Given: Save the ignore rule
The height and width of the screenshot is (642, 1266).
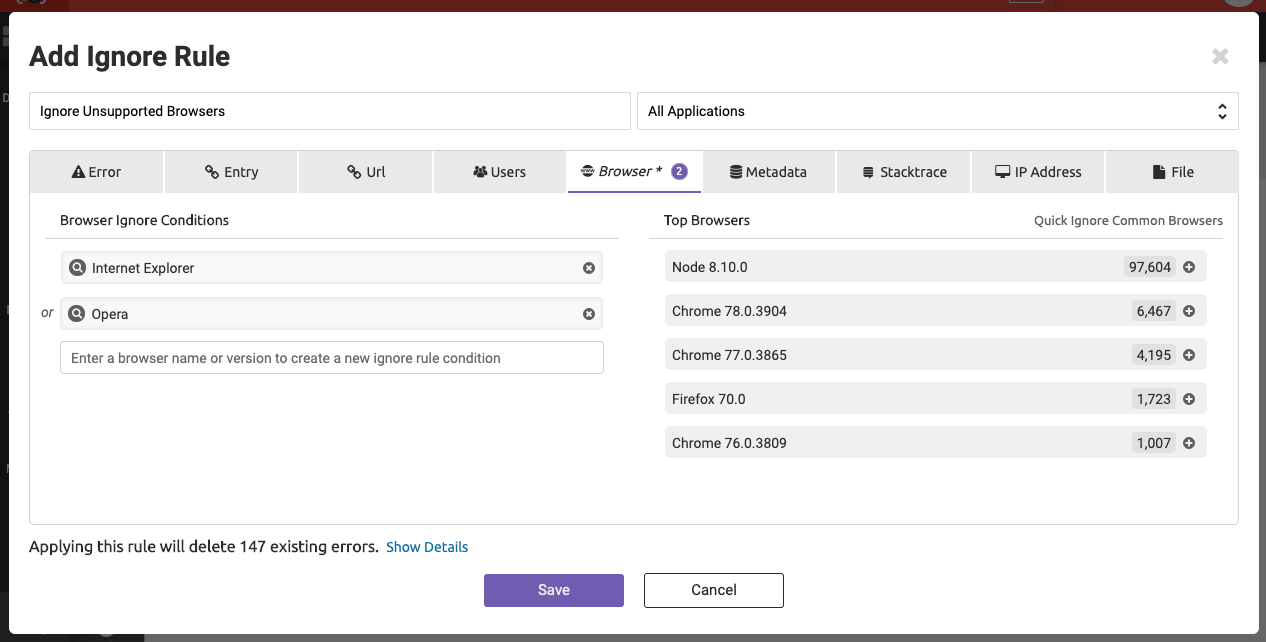Looking at the screenshot, I should pyautogui.click(x=554, y=590).
